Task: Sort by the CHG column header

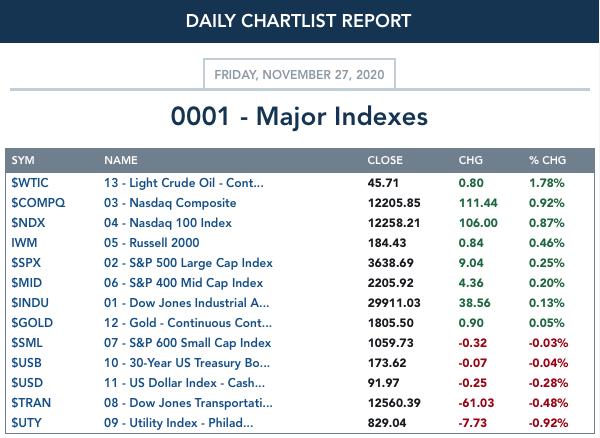Action: click(x=470, y=160)
